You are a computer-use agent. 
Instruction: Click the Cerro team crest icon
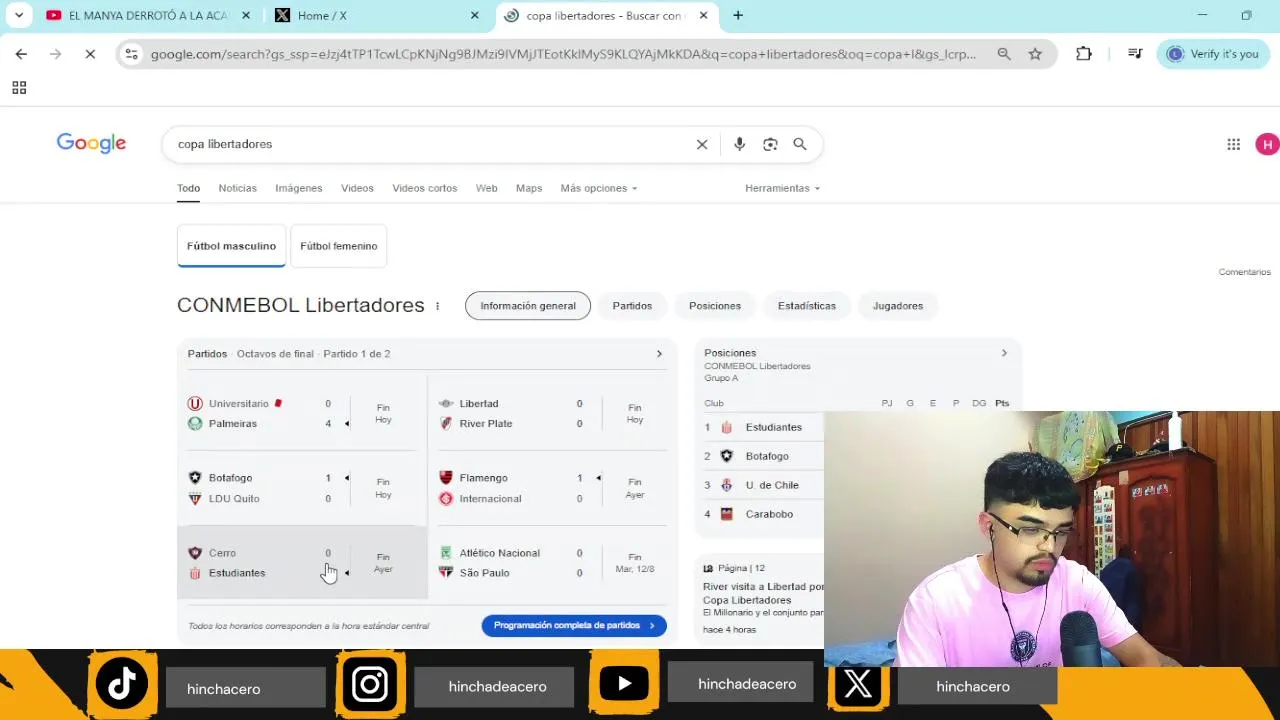195,553
